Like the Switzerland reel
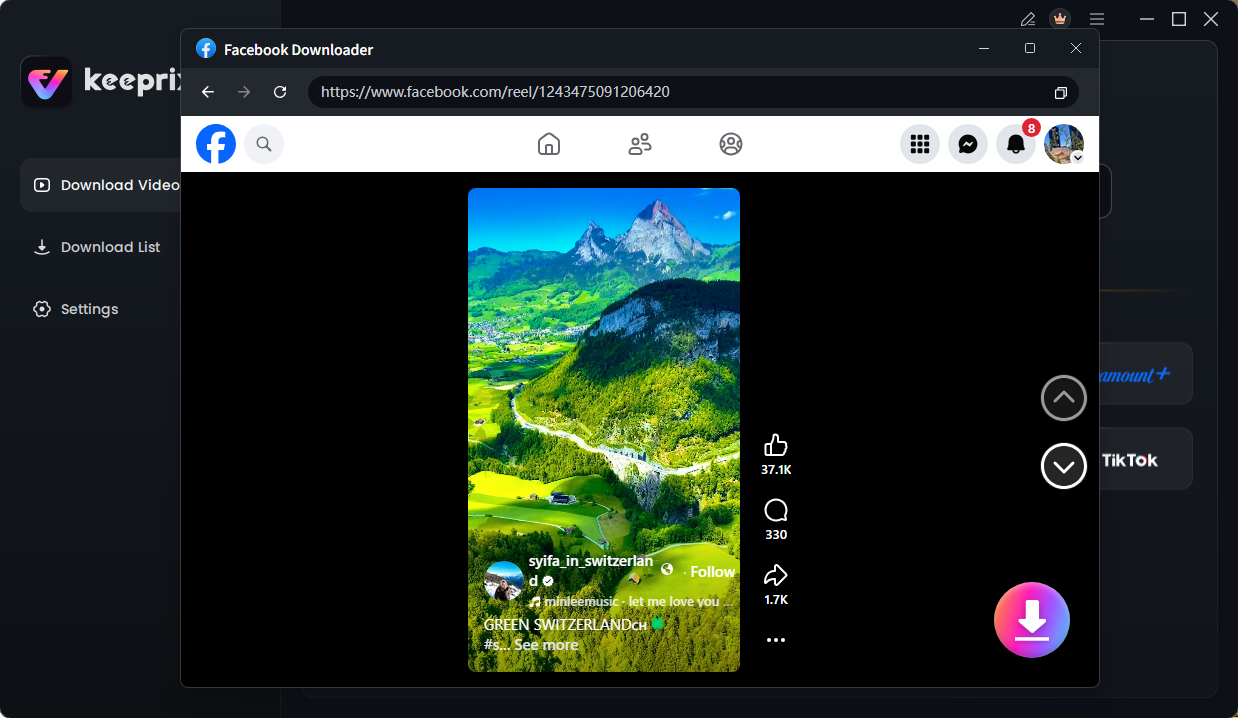Screen dimensions: 1238x718 (x=776, y=445)
